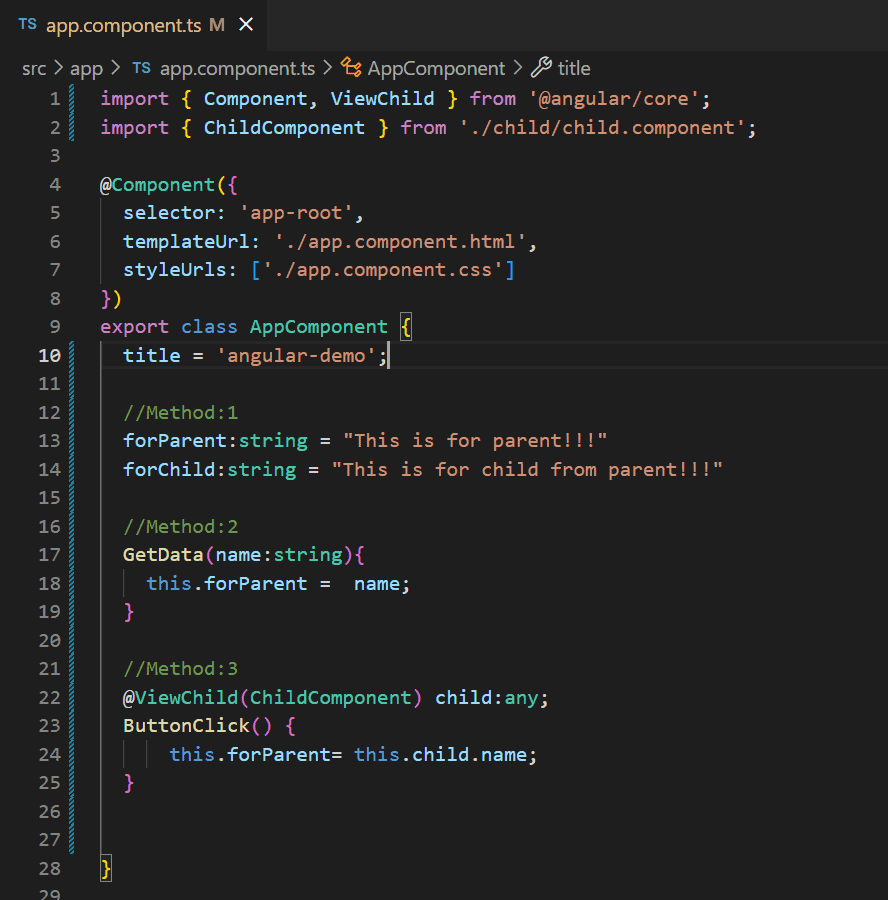Viewport: 888px width, 900px height.
Task: Click the GetData method name
Action: (163, 555)
